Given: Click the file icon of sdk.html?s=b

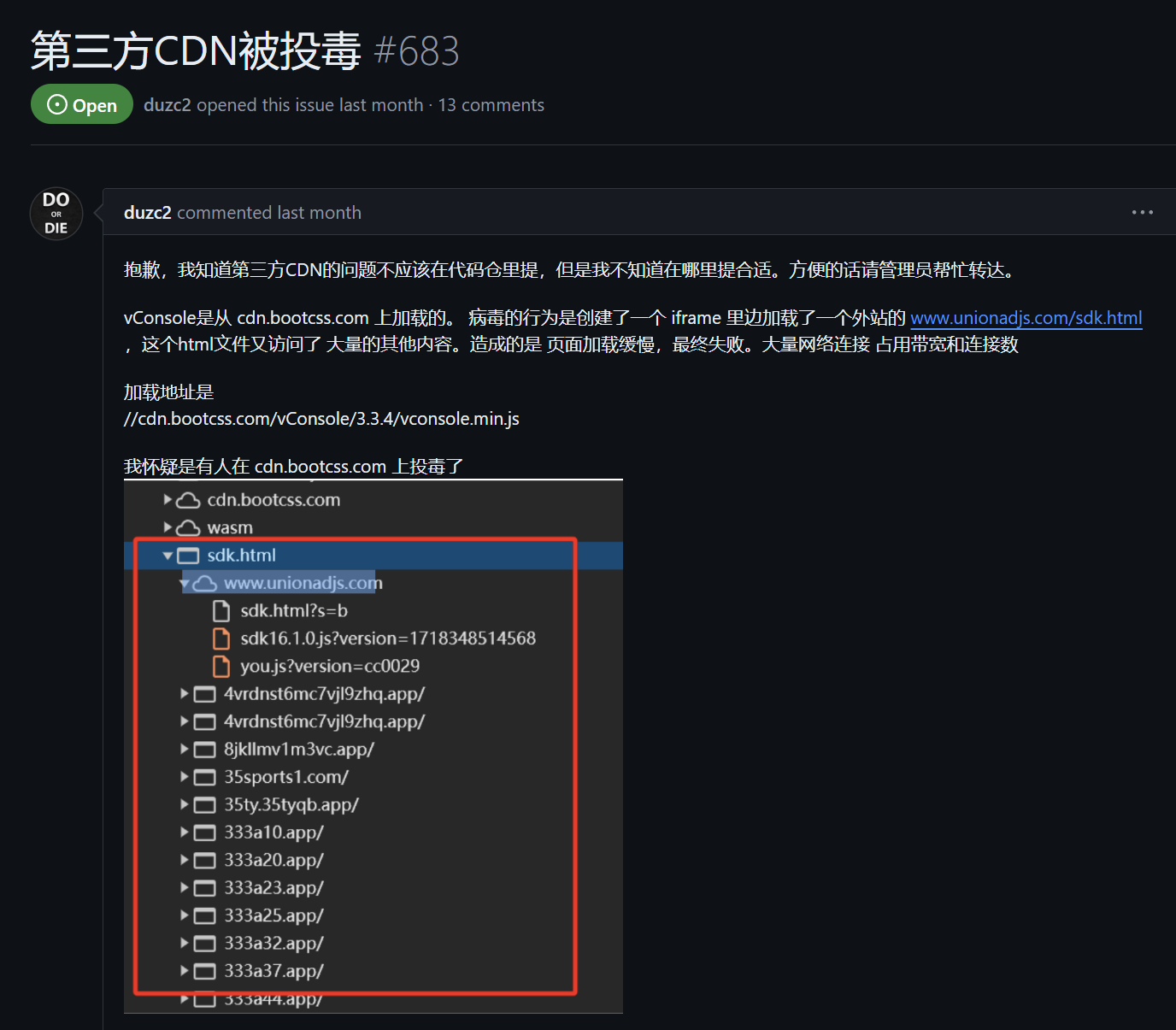Looking at the screenshot, I should coord(221,611).
